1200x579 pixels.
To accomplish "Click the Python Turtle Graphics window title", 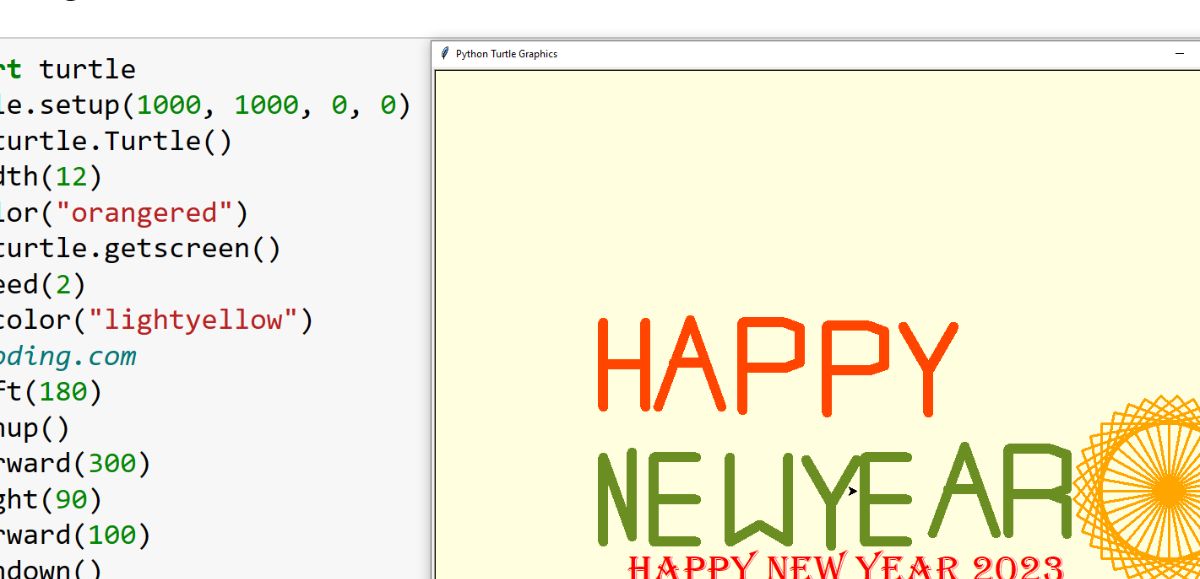I will tap(506, 54).
